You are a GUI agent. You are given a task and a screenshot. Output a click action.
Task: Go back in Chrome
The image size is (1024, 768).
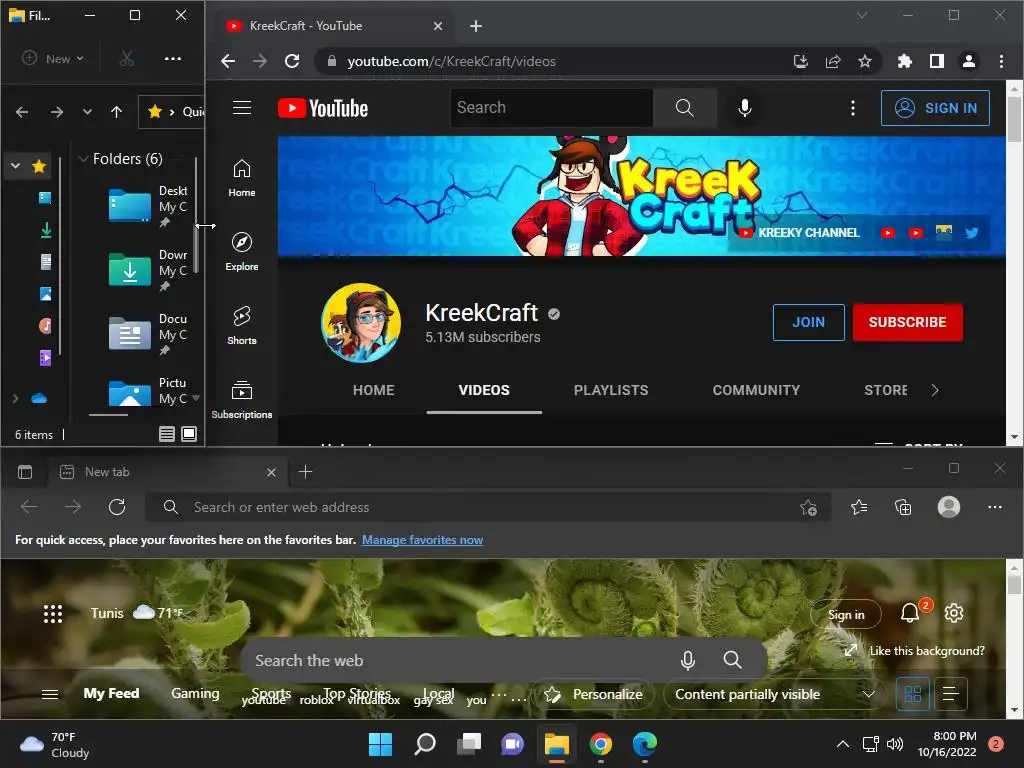click(x=228, y=61)
